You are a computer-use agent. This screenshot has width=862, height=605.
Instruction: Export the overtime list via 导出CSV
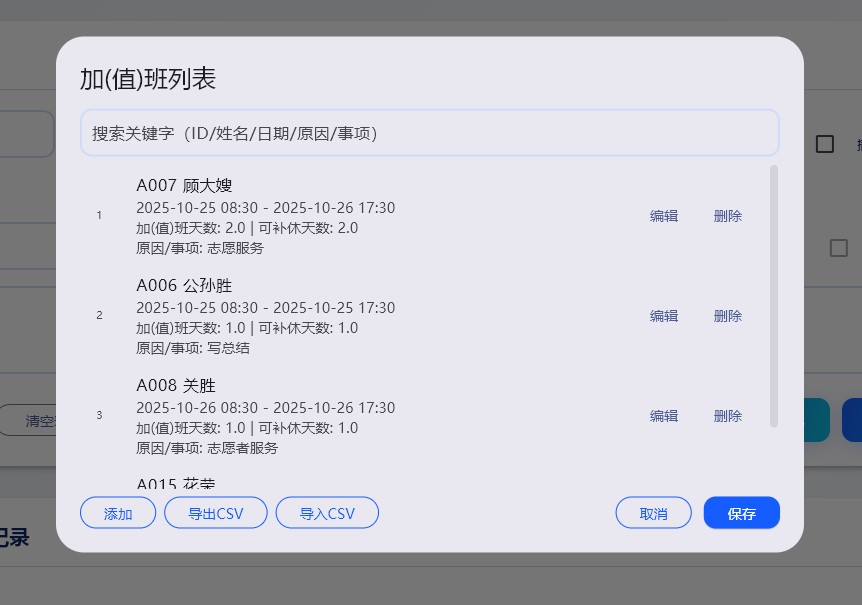tap(215, 512)
